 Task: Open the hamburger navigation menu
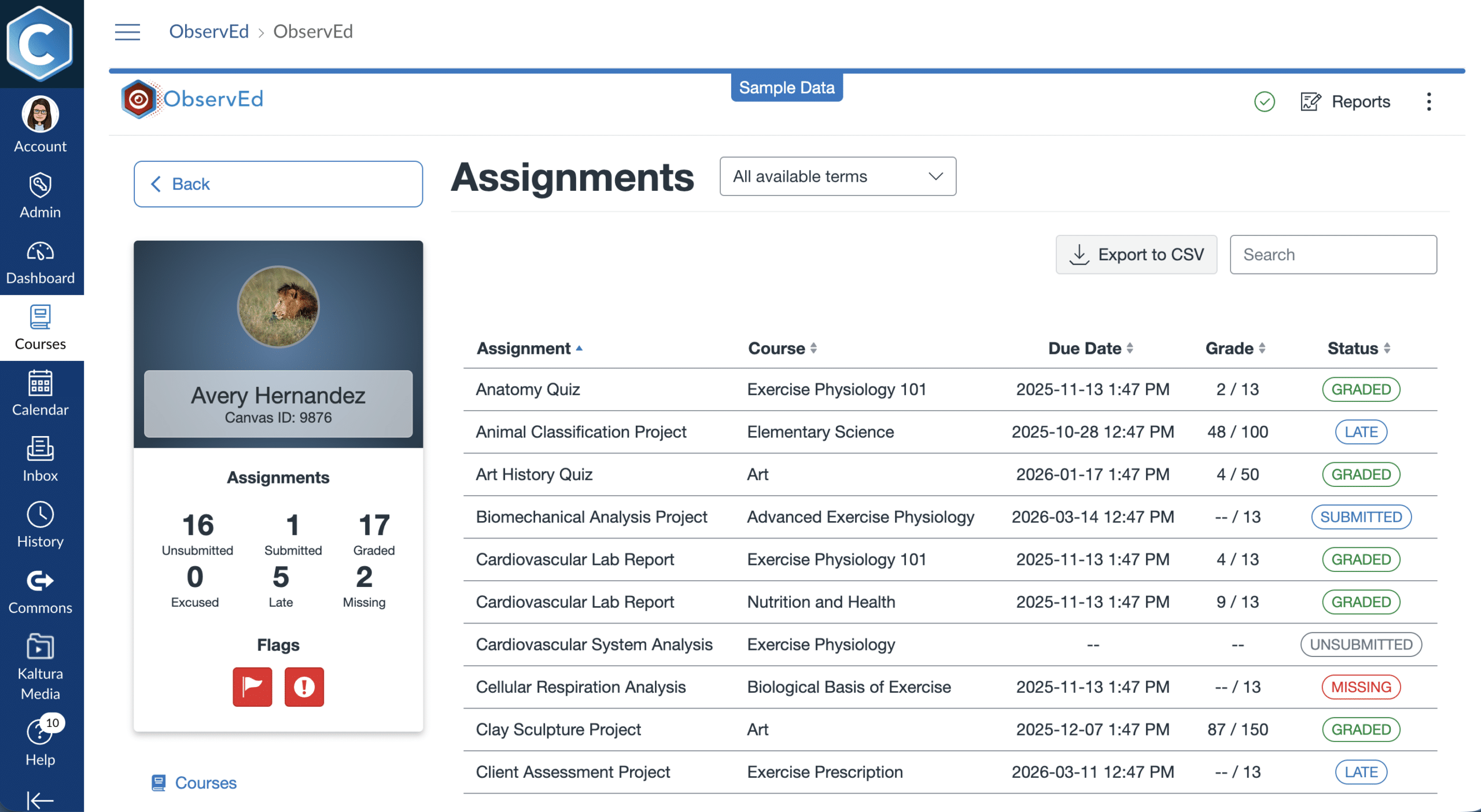(127, 32)
